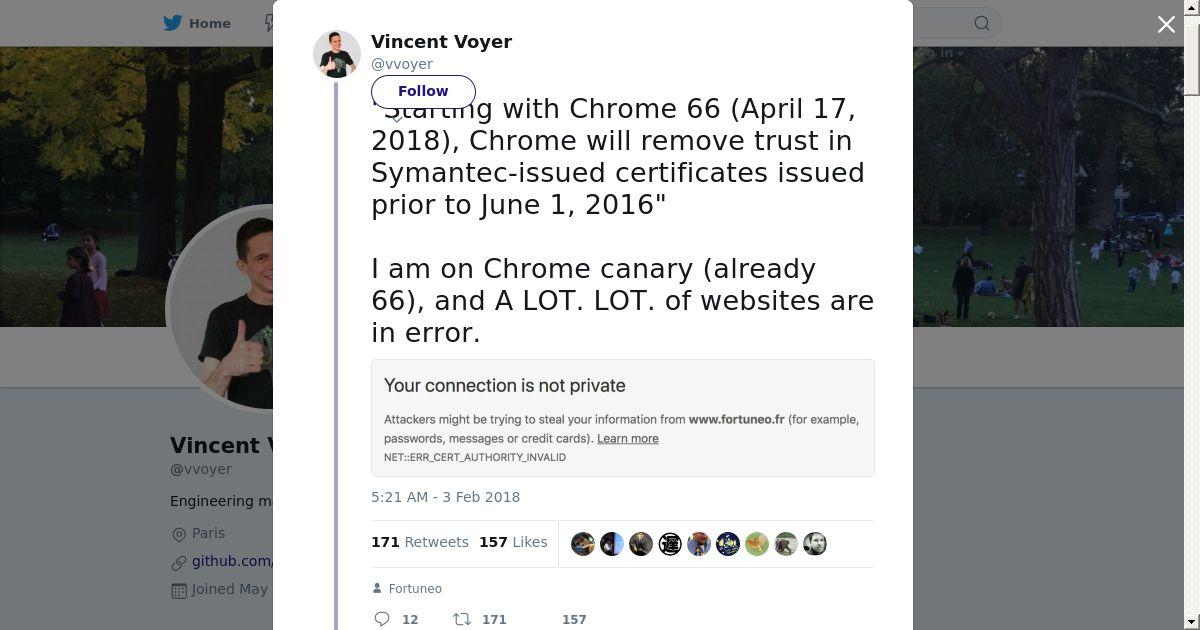Click the black-and-white kanji liker avatar
This screenshot has width=1200, height=630.
point(670,544)
